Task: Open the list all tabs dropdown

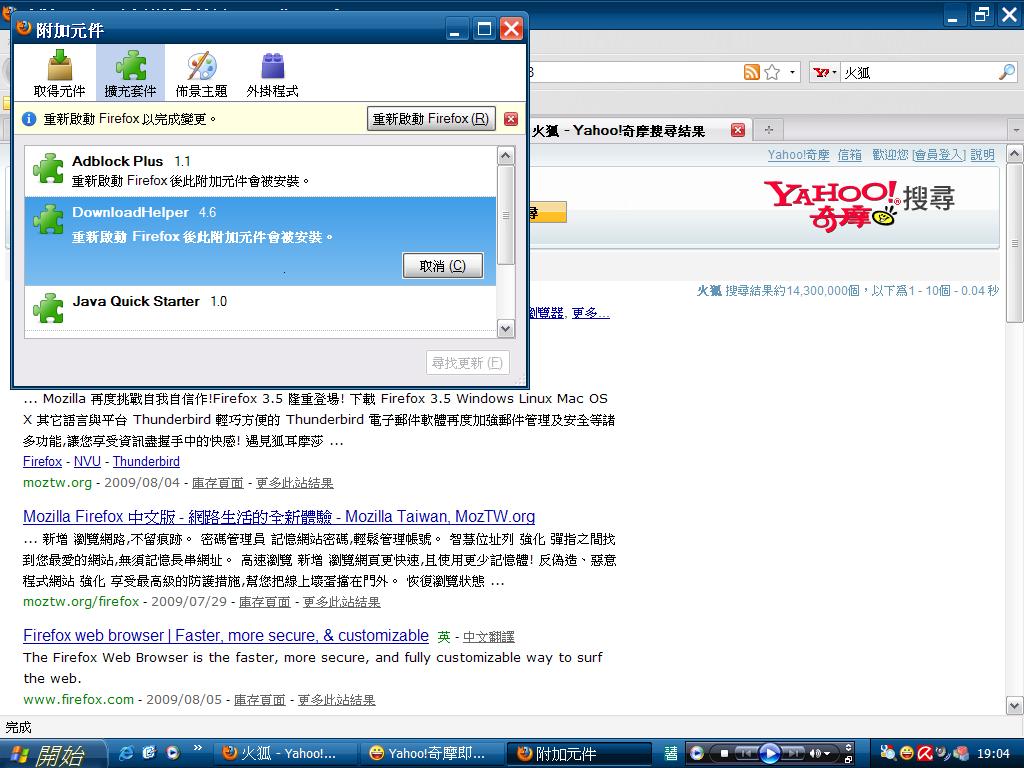Action: coord(1016,130)
